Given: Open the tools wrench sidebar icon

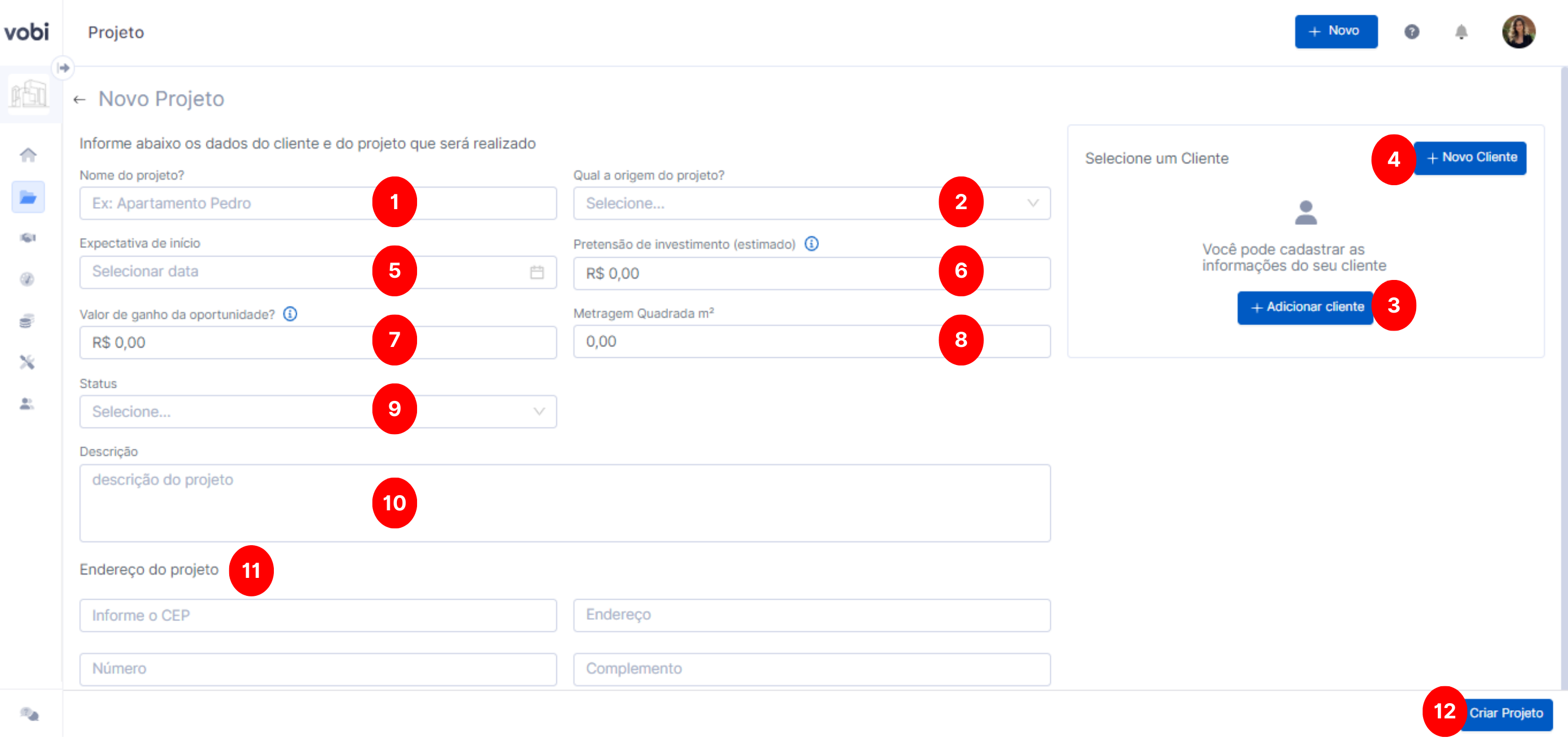Looking at the screenshot, I should (27, 363).
